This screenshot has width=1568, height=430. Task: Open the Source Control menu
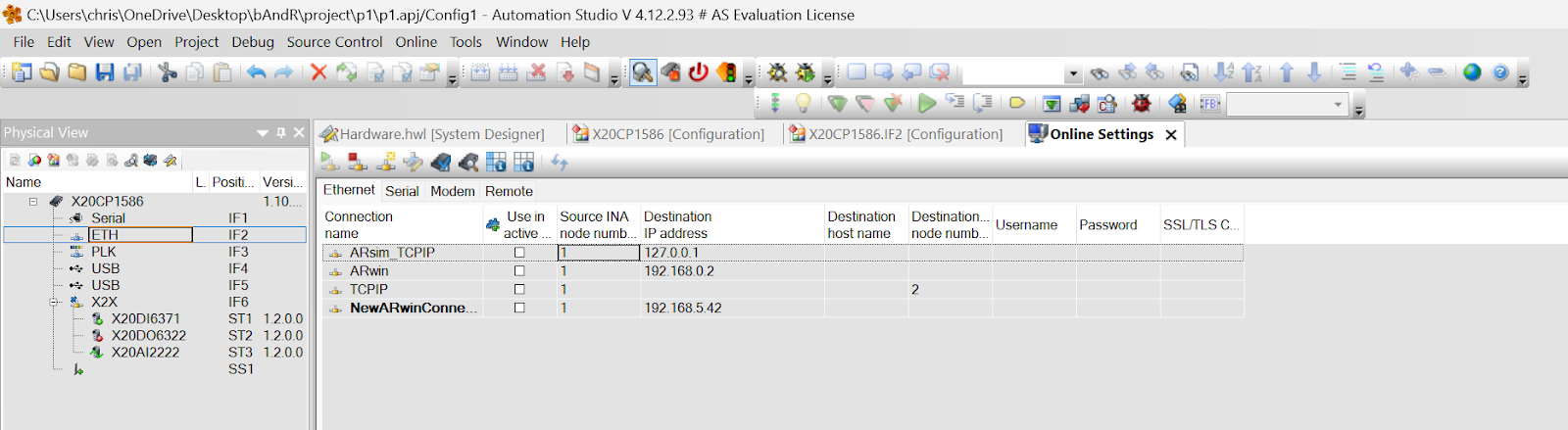pyautogui.click(x=334, y=42)
